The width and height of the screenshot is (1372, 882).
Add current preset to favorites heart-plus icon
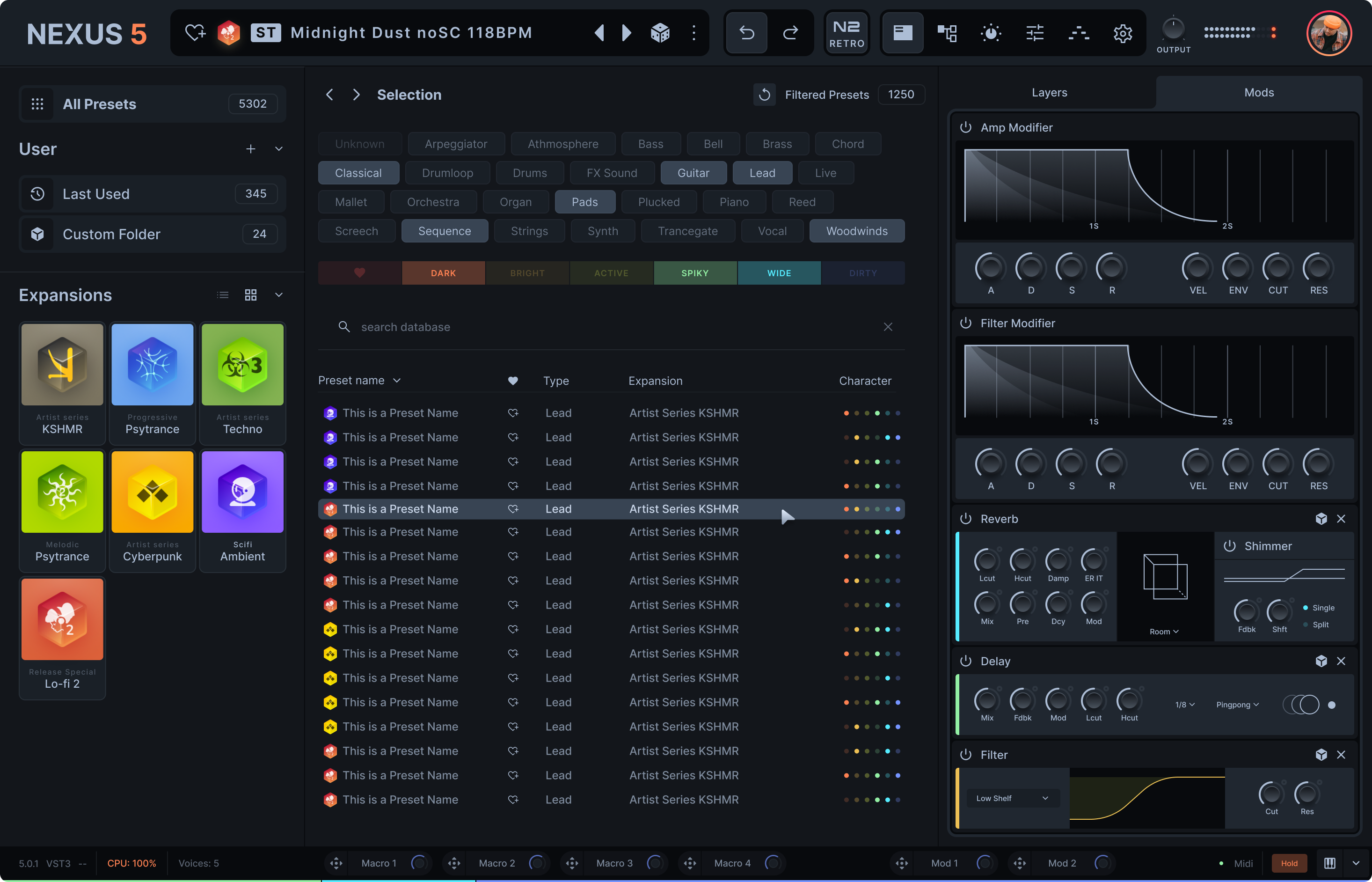(195, 33)
